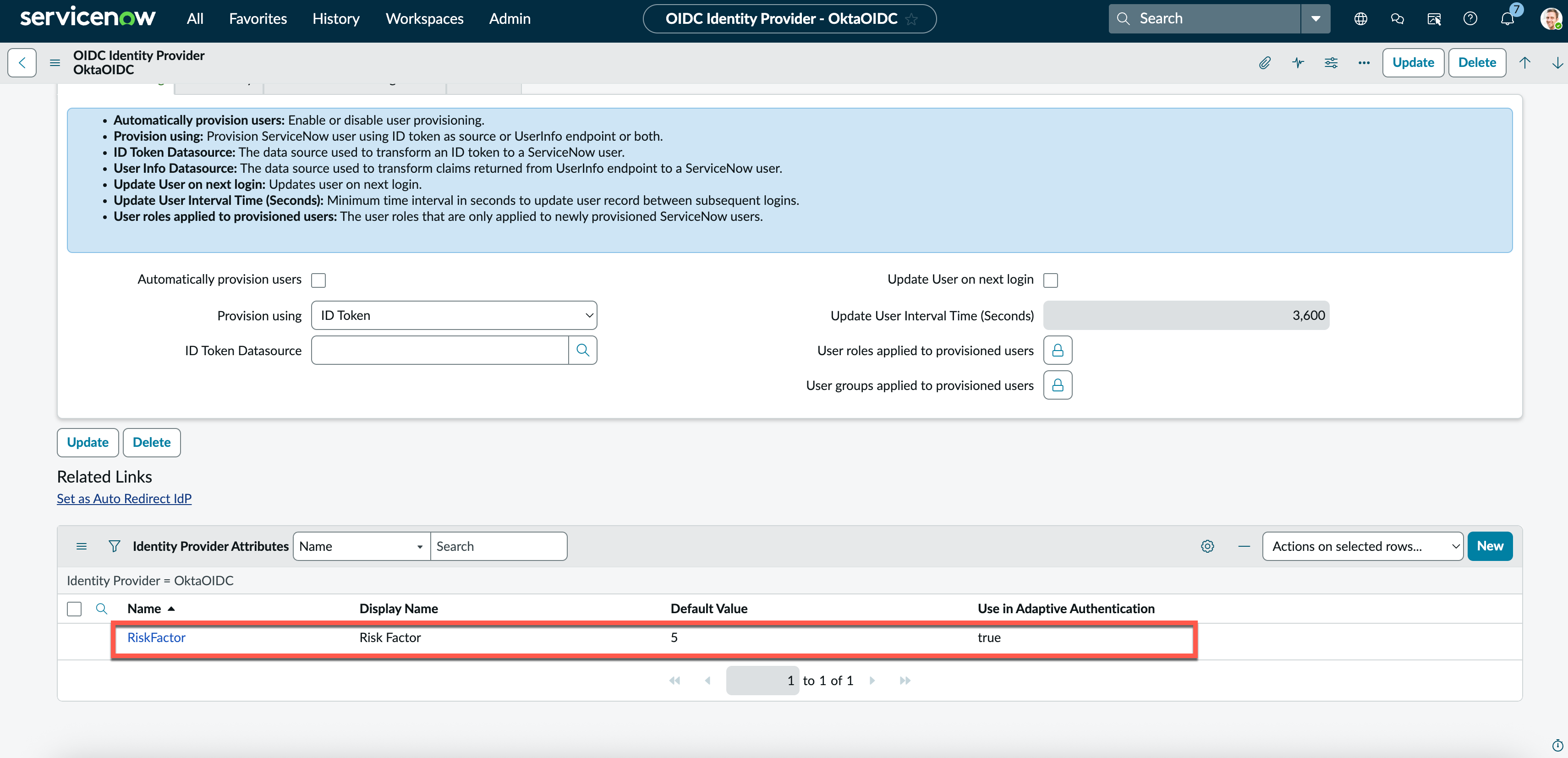Open the user profile avatar
This screenshot has height=758, width=1568.
[1551, 19]
